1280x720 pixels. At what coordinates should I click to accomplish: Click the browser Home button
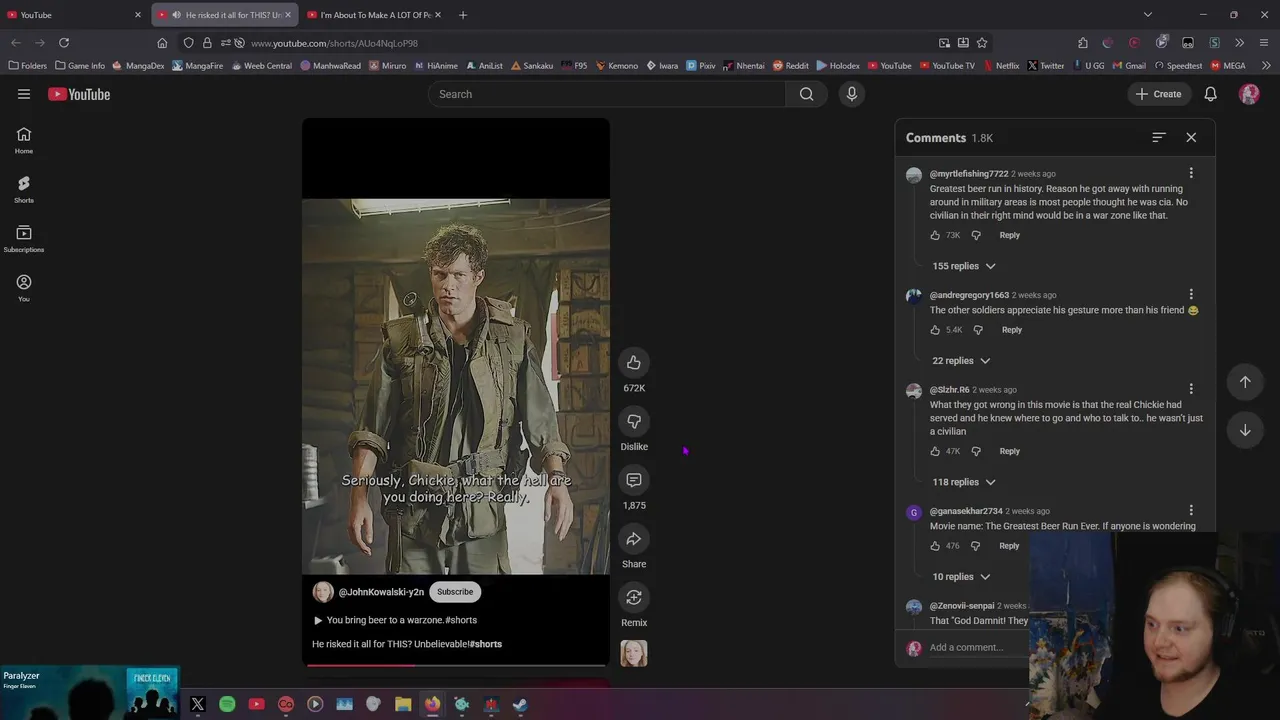point(162,43)
